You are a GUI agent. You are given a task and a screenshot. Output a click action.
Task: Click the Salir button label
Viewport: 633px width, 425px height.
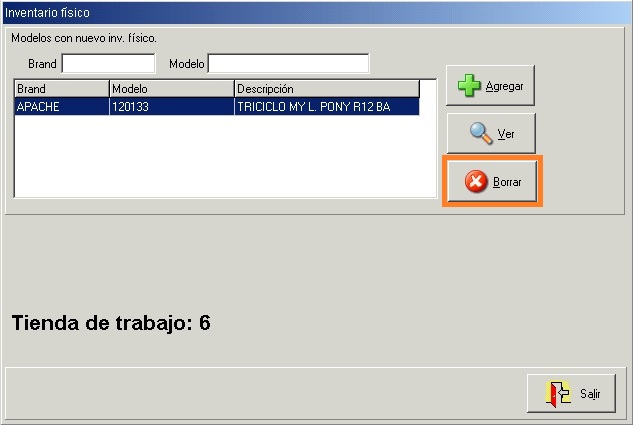click(x=590, y=394)
